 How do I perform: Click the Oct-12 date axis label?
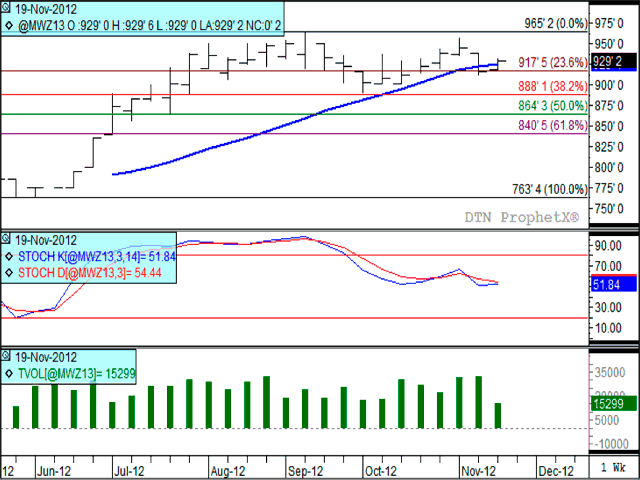click(x=381, y=471)
